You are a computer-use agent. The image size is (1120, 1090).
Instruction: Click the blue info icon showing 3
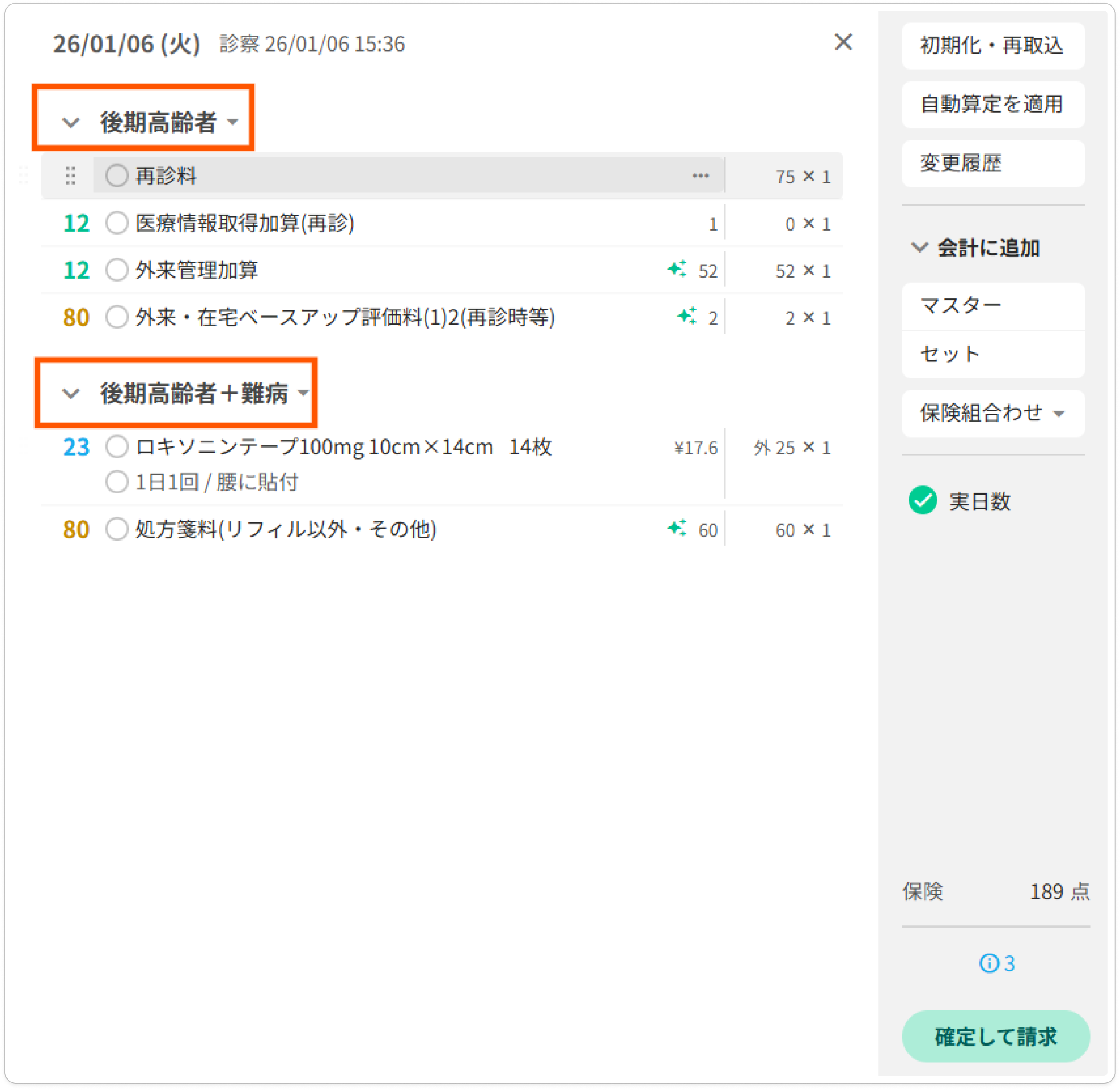tap(989, 963)
